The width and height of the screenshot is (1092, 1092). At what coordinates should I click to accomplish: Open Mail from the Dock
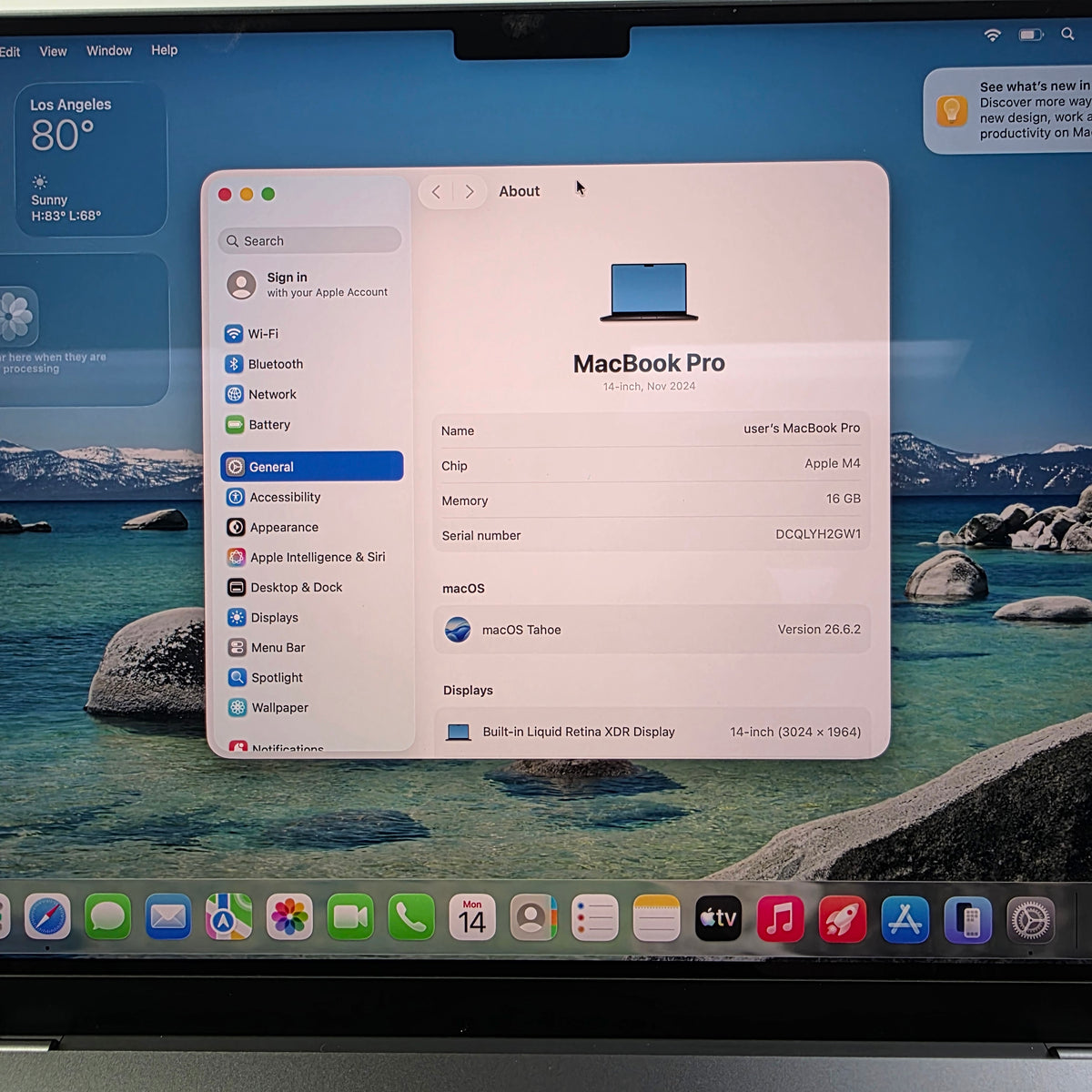point(168,917)
